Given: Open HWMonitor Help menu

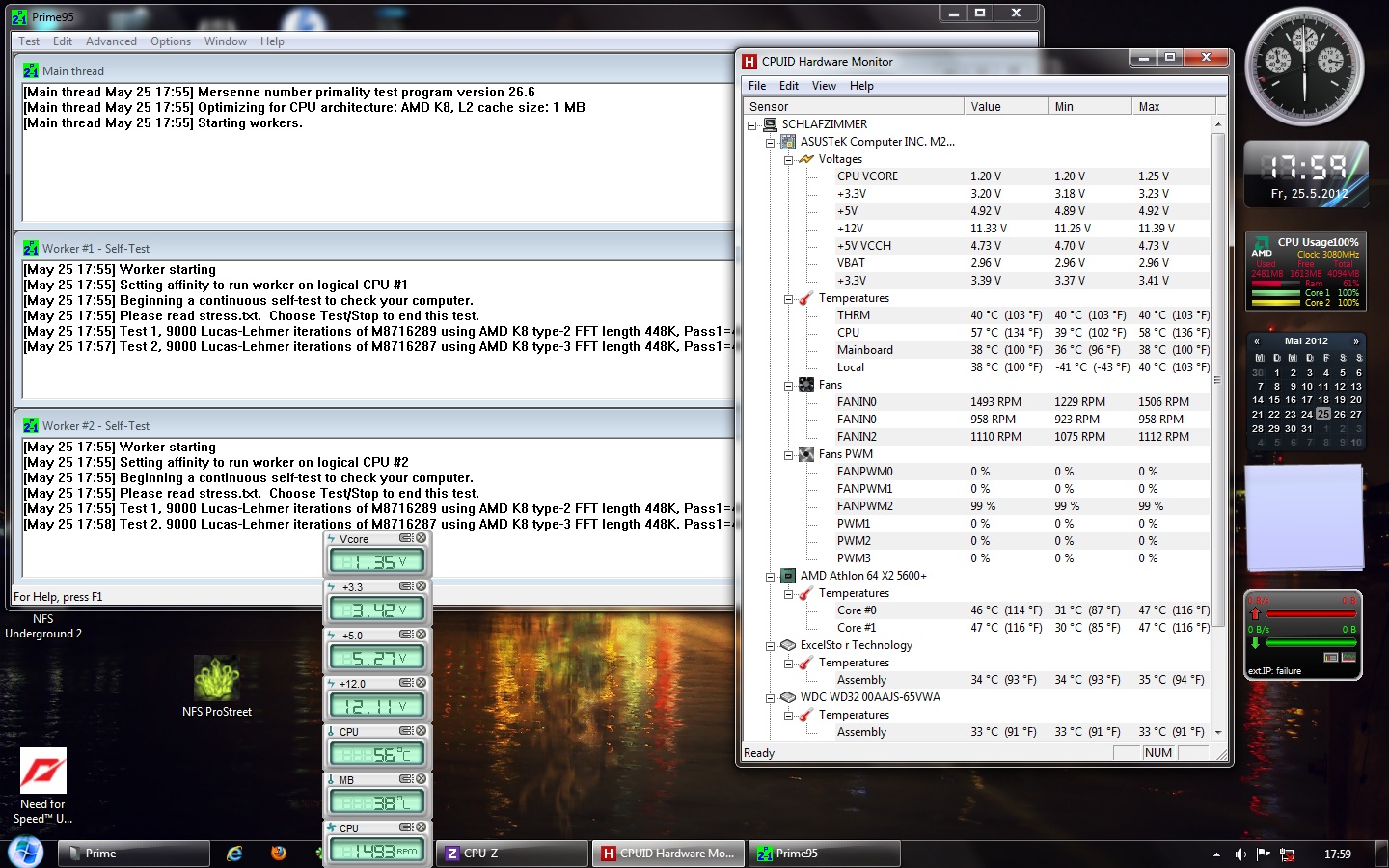Looking at the screenshot, I should (861, 86).
